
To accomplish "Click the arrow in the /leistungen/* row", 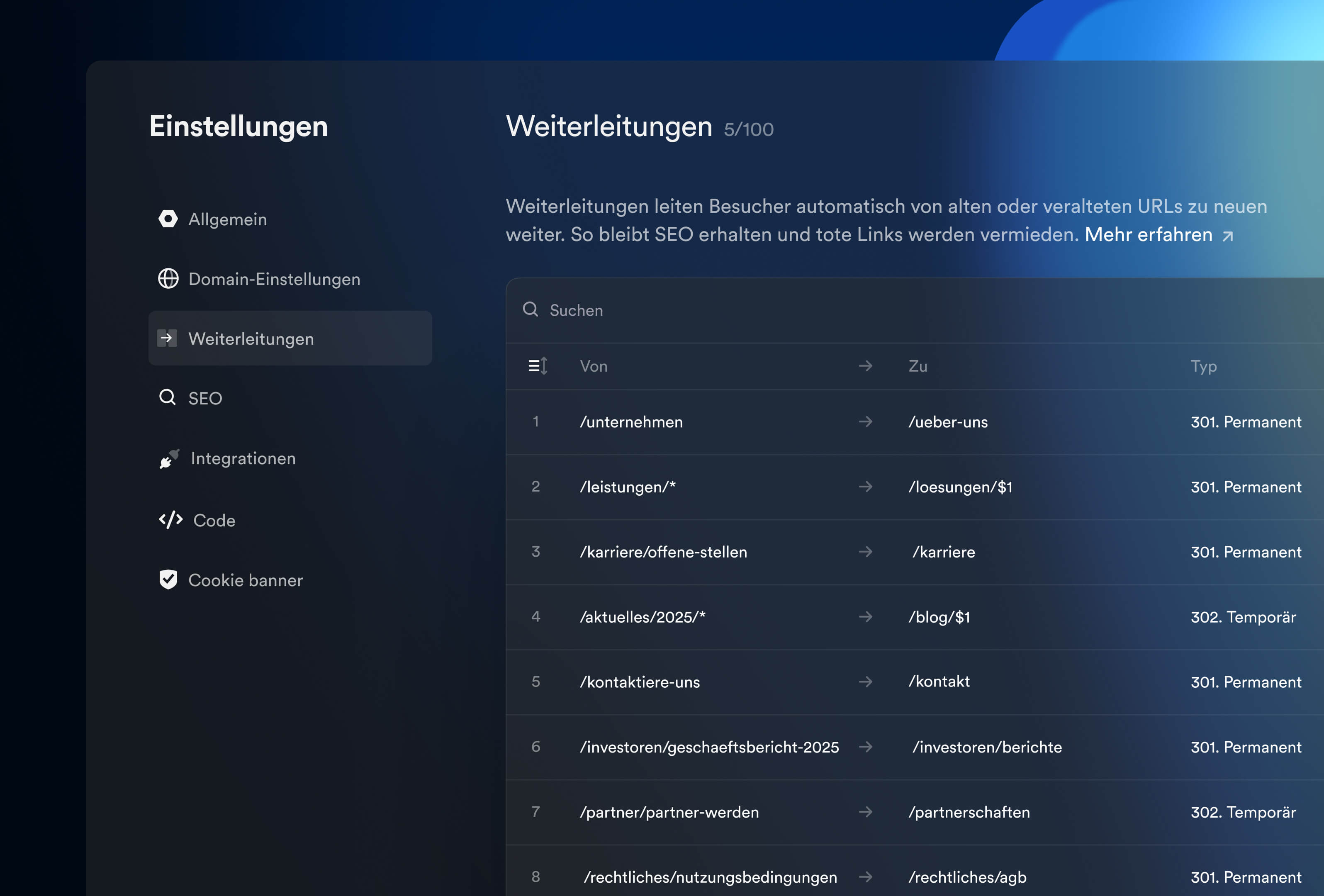I will [x=865, y=487].
